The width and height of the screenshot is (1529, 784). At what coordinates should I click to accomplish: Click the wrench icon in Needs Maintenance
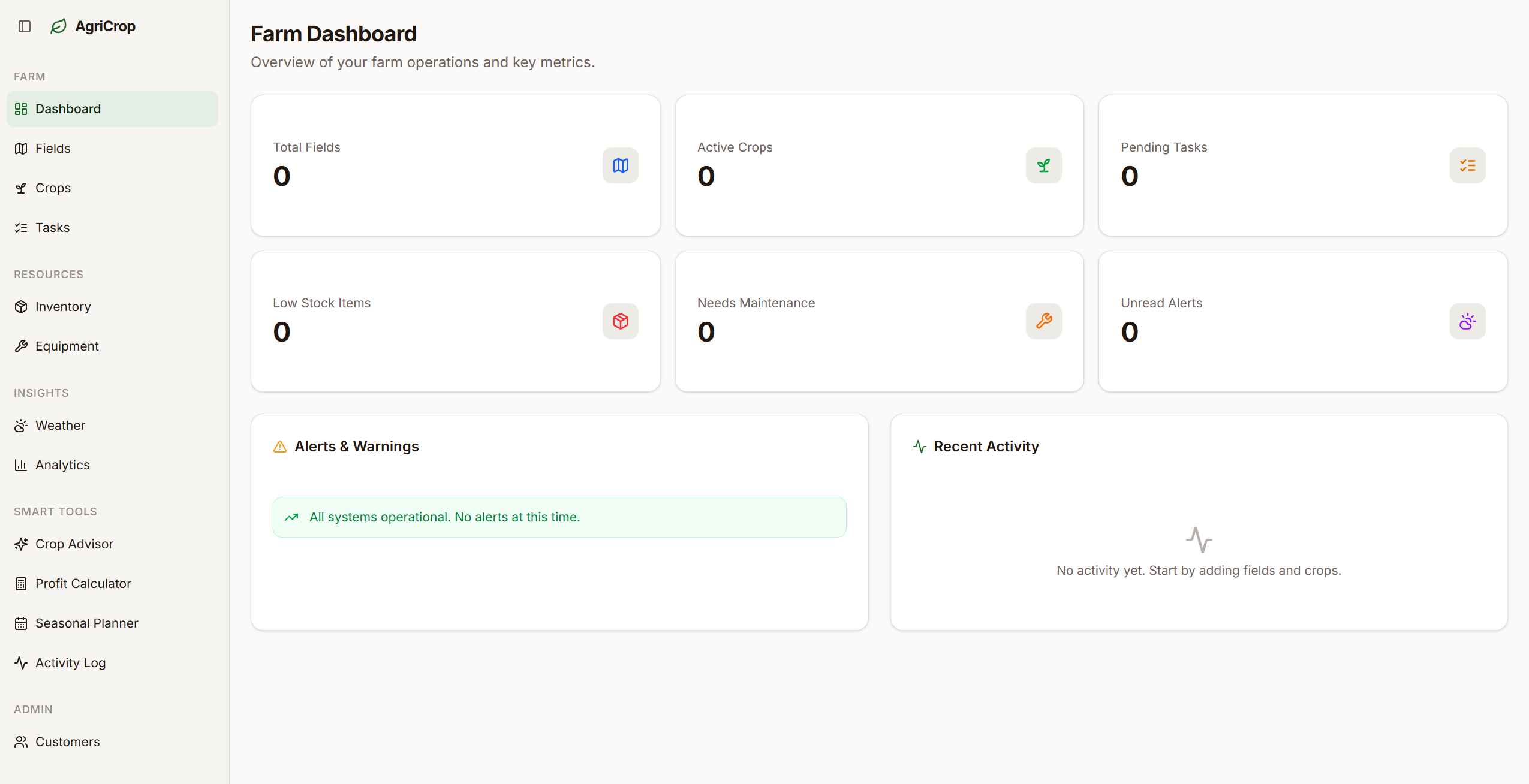coord(1043,321)
